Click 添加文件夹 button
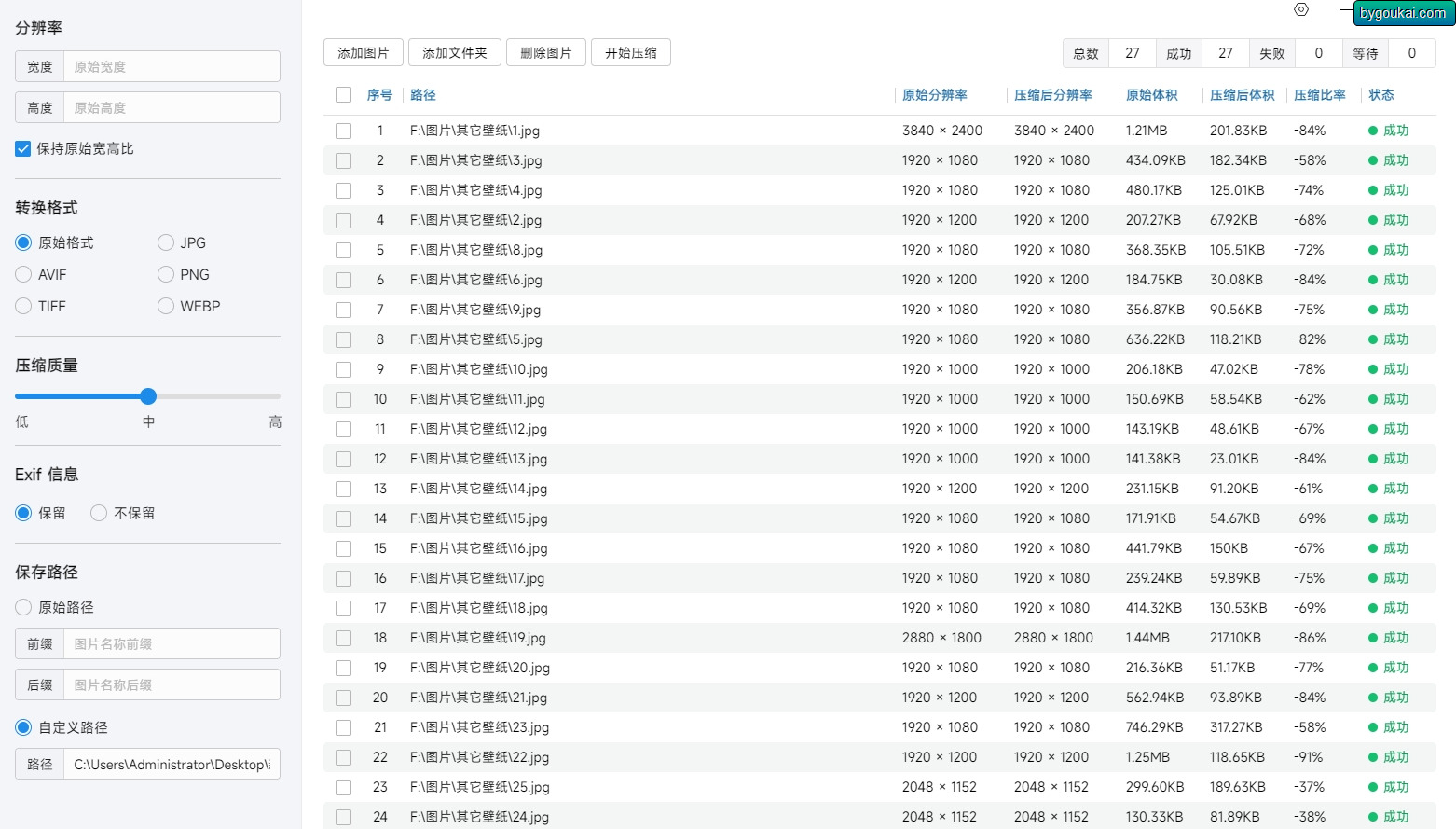The image size is (1456, 829). (x=455, y=52)
